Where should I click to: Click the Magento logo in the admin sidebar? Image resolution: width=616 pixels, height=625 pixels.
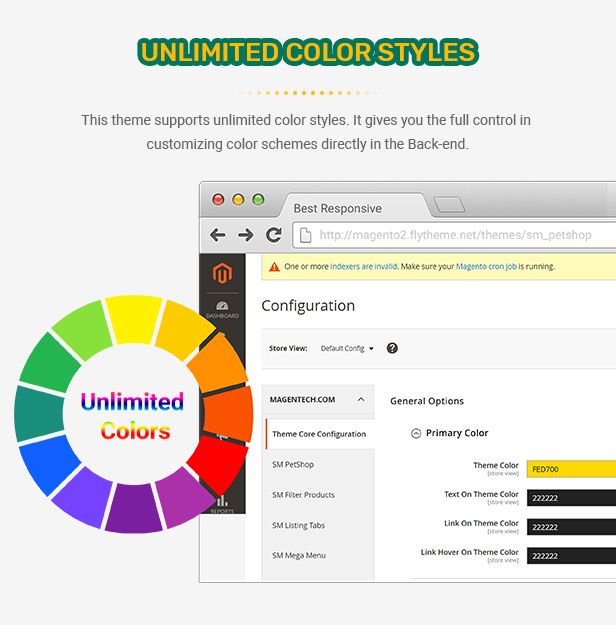point(221,273)
